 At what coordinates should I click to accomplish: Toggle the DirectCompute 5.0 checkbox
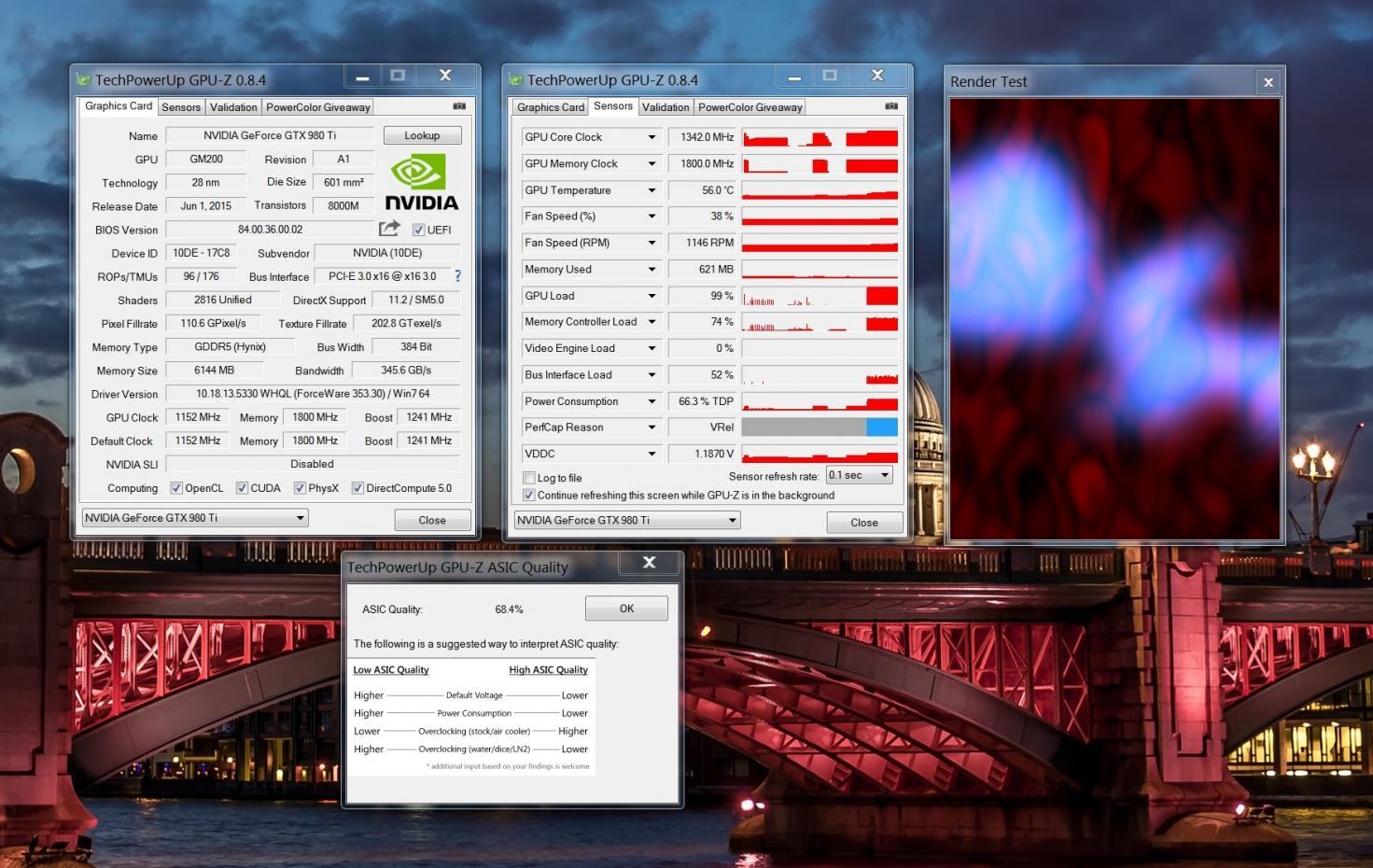[357, 488]
